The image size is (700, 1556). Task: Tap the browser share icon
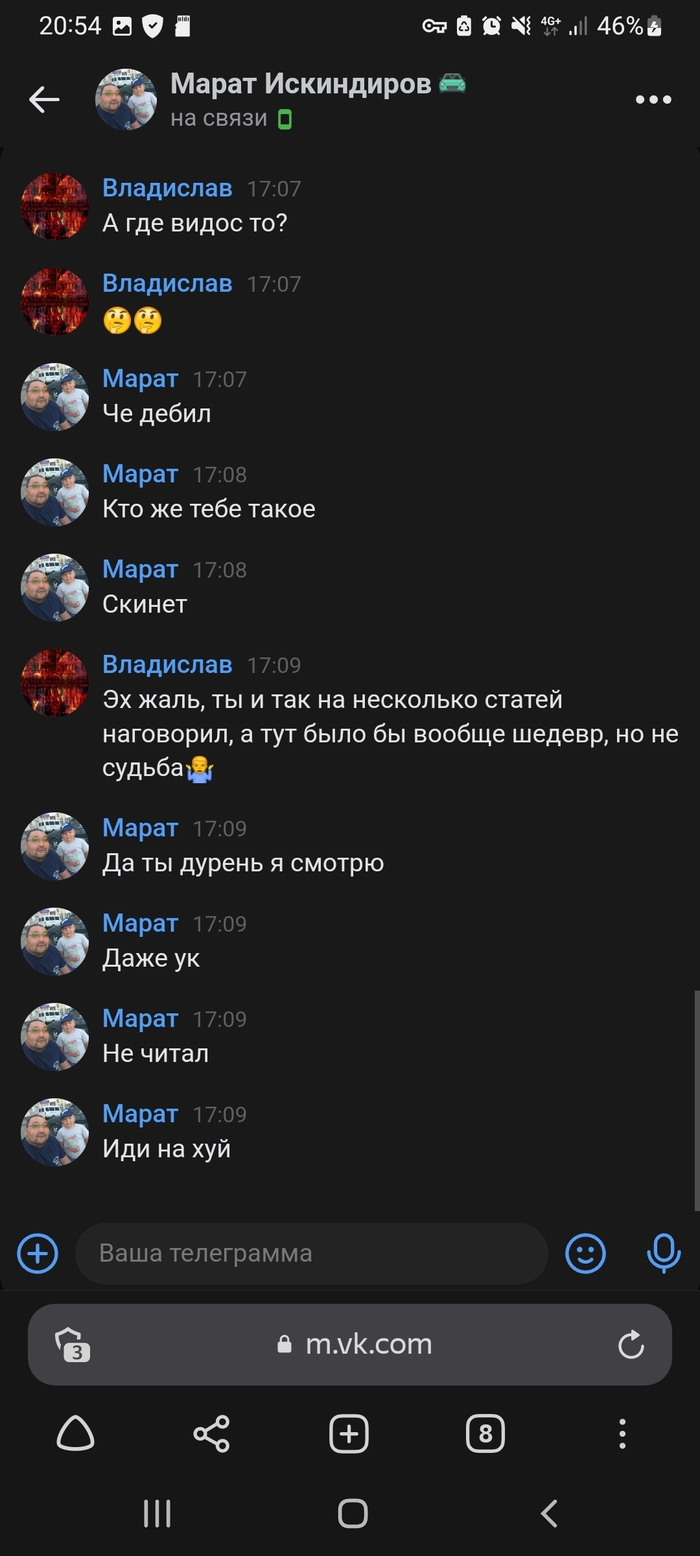pyautogui.click(x=211, y=1434)
